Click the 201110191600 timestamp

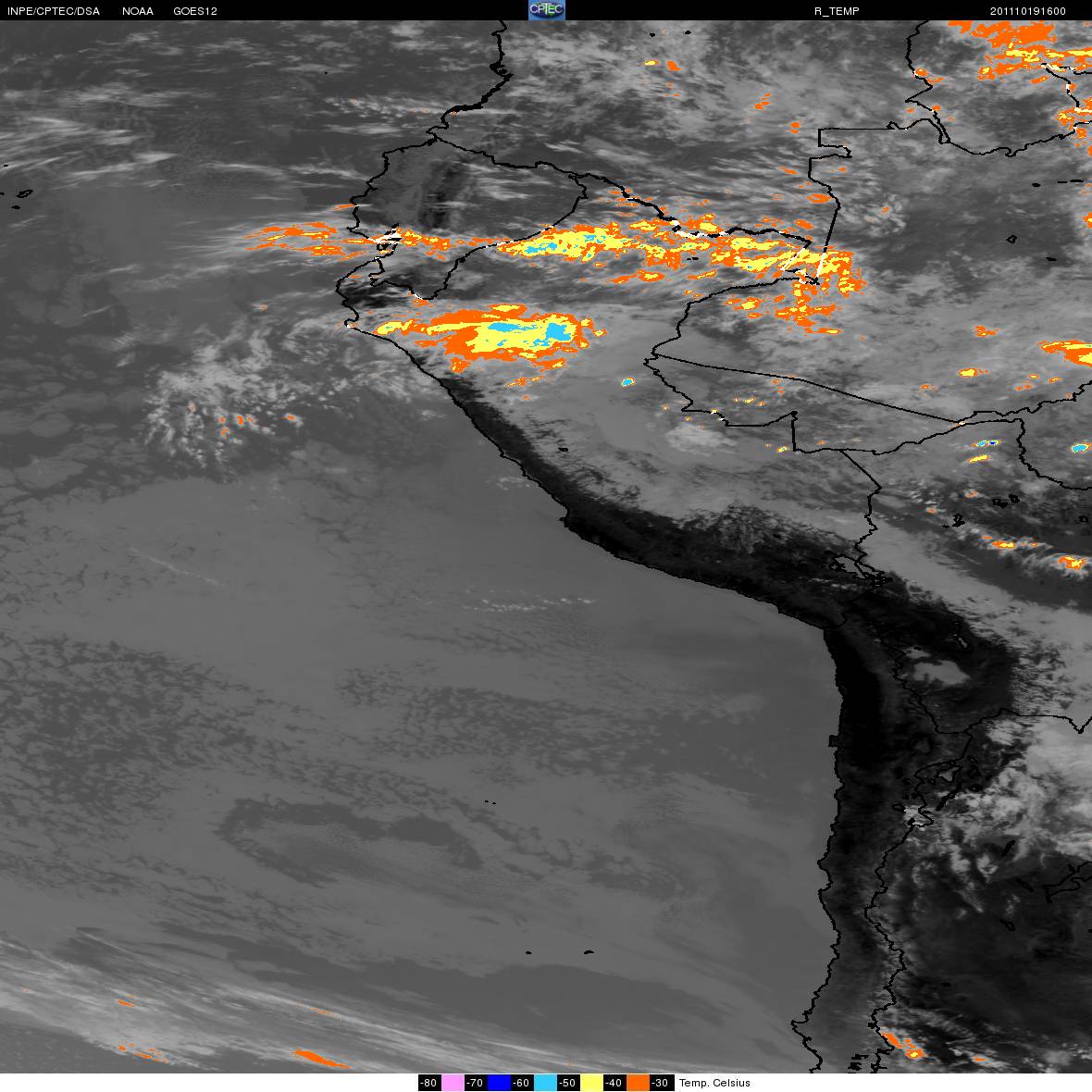1028,11
